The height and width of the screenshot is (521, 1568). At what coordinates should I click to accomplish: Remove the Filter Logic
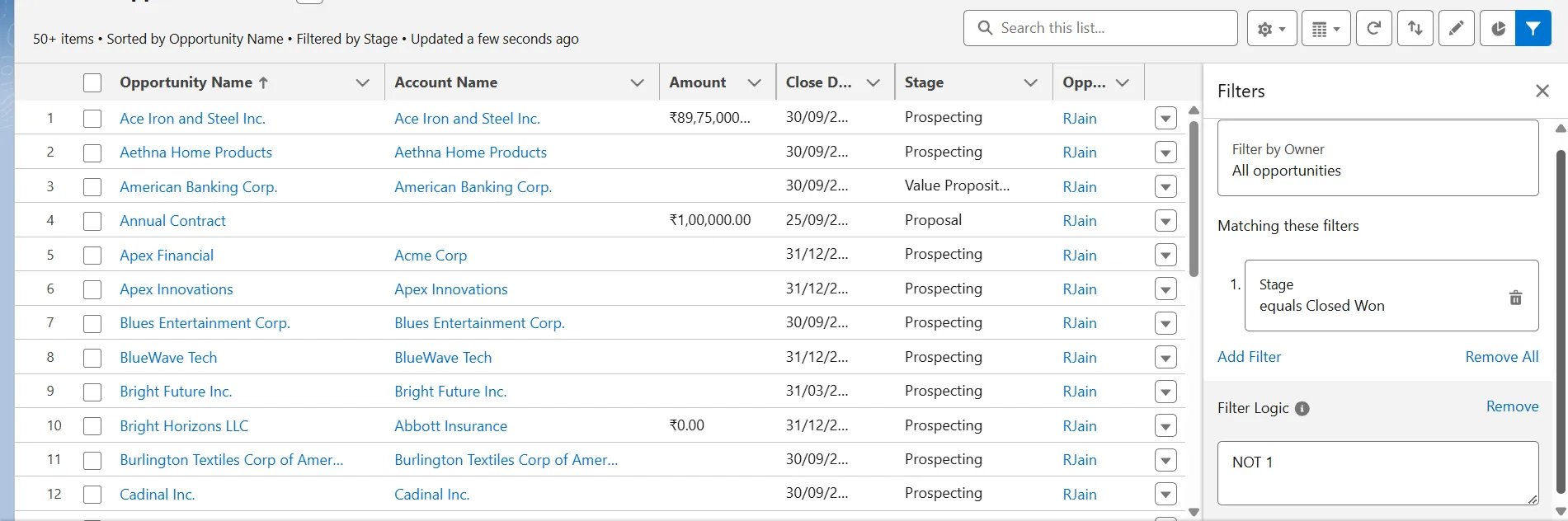tap(1512, 406)
